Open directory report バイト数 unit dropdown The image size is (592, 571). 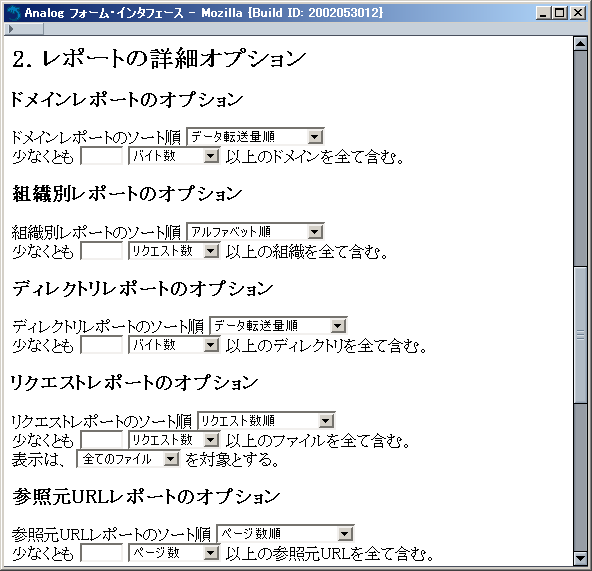(174, 345)
